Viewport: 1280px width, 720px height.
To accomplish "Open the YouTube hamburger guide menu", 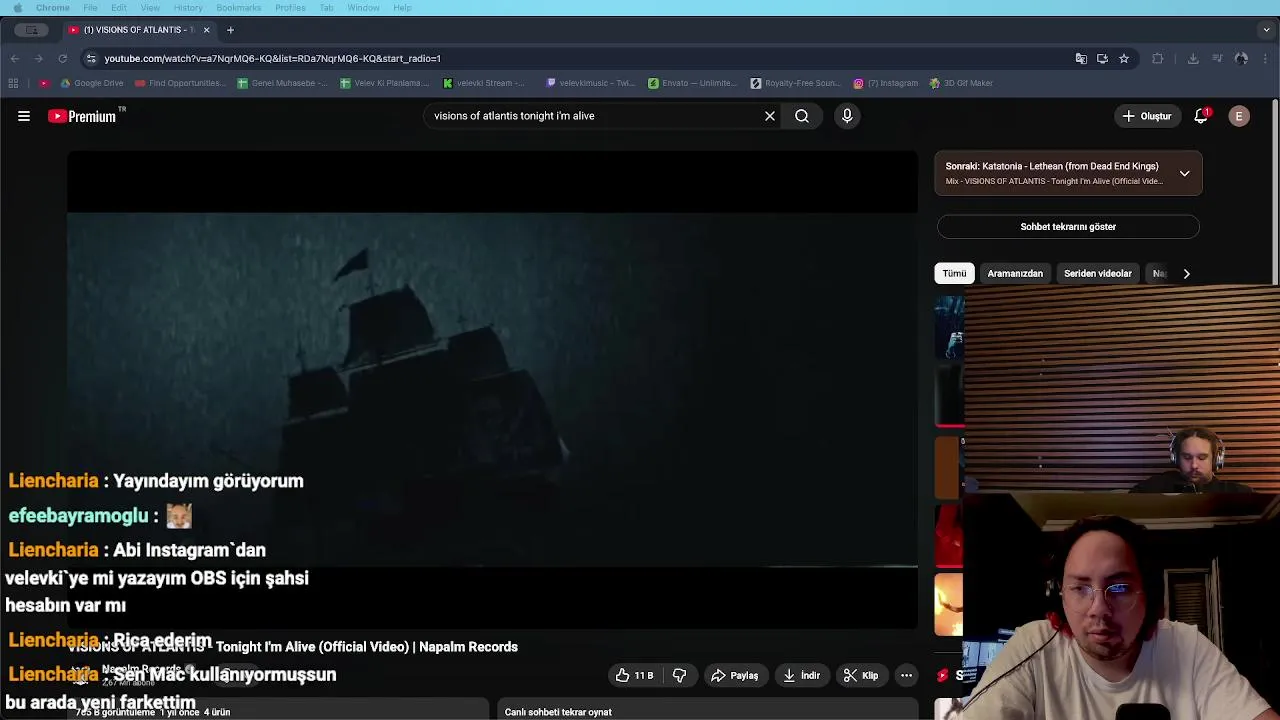I will [24, 116].
